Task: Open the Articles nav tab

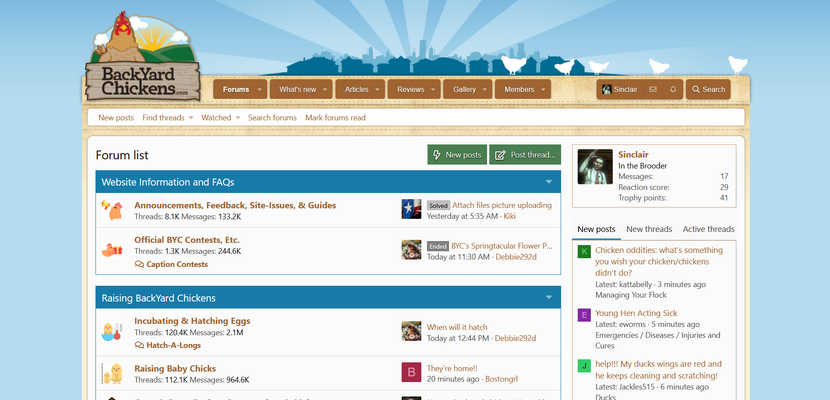Action: tap(357, 89)
